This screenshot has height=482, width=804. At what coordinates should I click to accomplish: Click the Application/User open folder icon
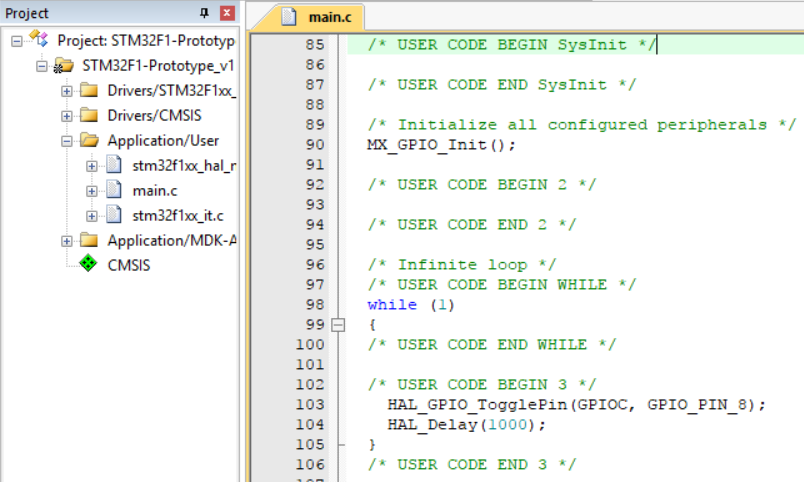pyautogui.click(x=89, y=140)
